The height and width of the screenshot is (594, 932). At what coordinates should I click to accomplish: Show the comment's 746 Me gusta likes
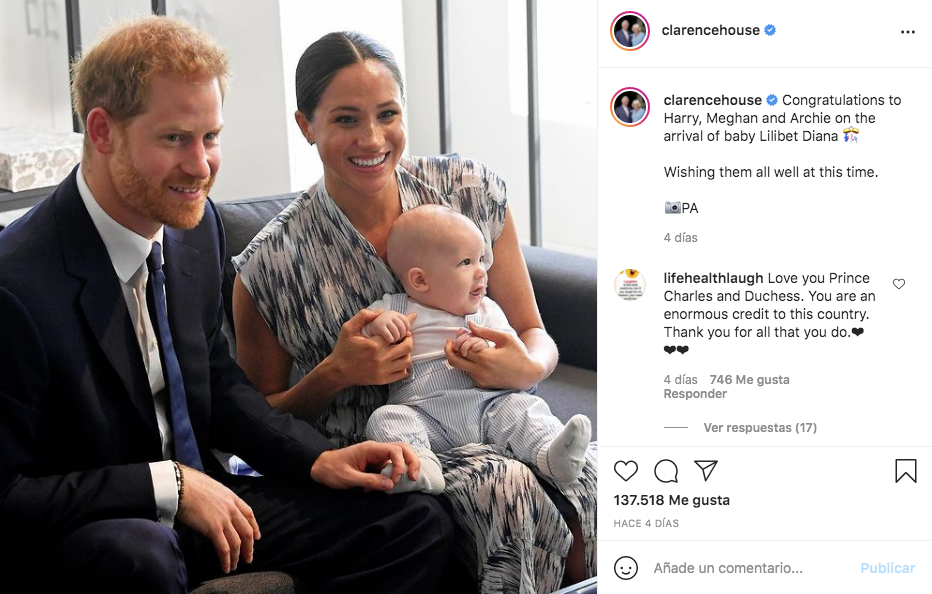tap(749, 379)
